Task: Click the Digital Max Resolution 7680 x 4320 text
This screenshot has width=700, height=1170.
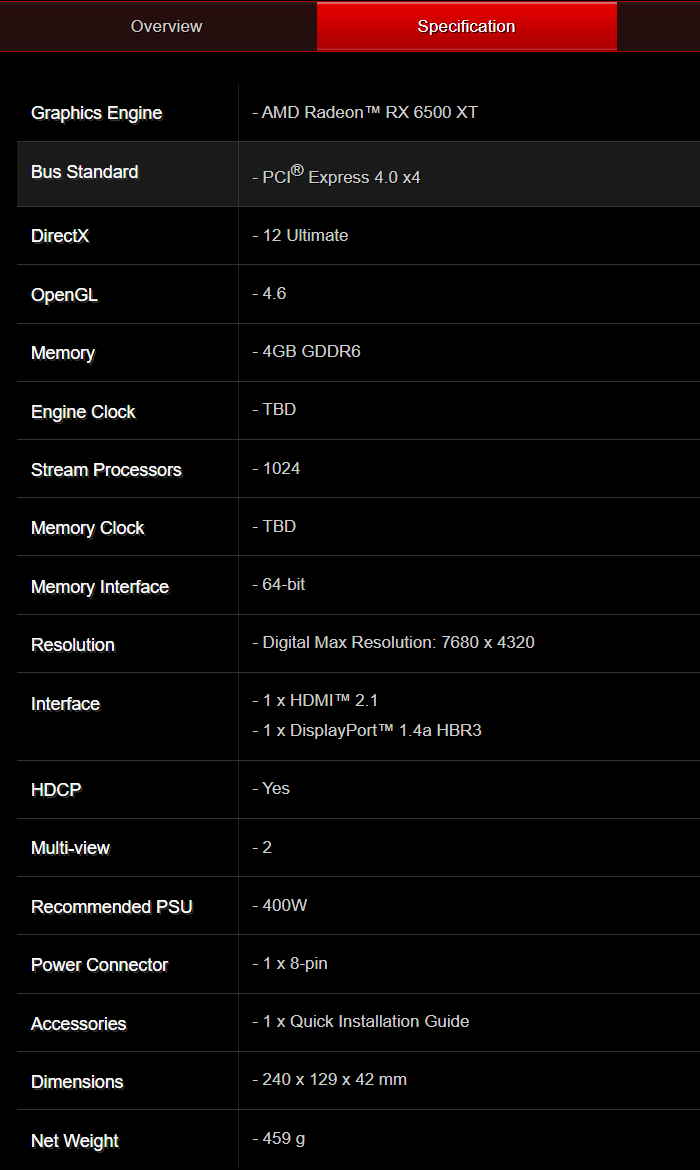Action: (x=393, y=642)
